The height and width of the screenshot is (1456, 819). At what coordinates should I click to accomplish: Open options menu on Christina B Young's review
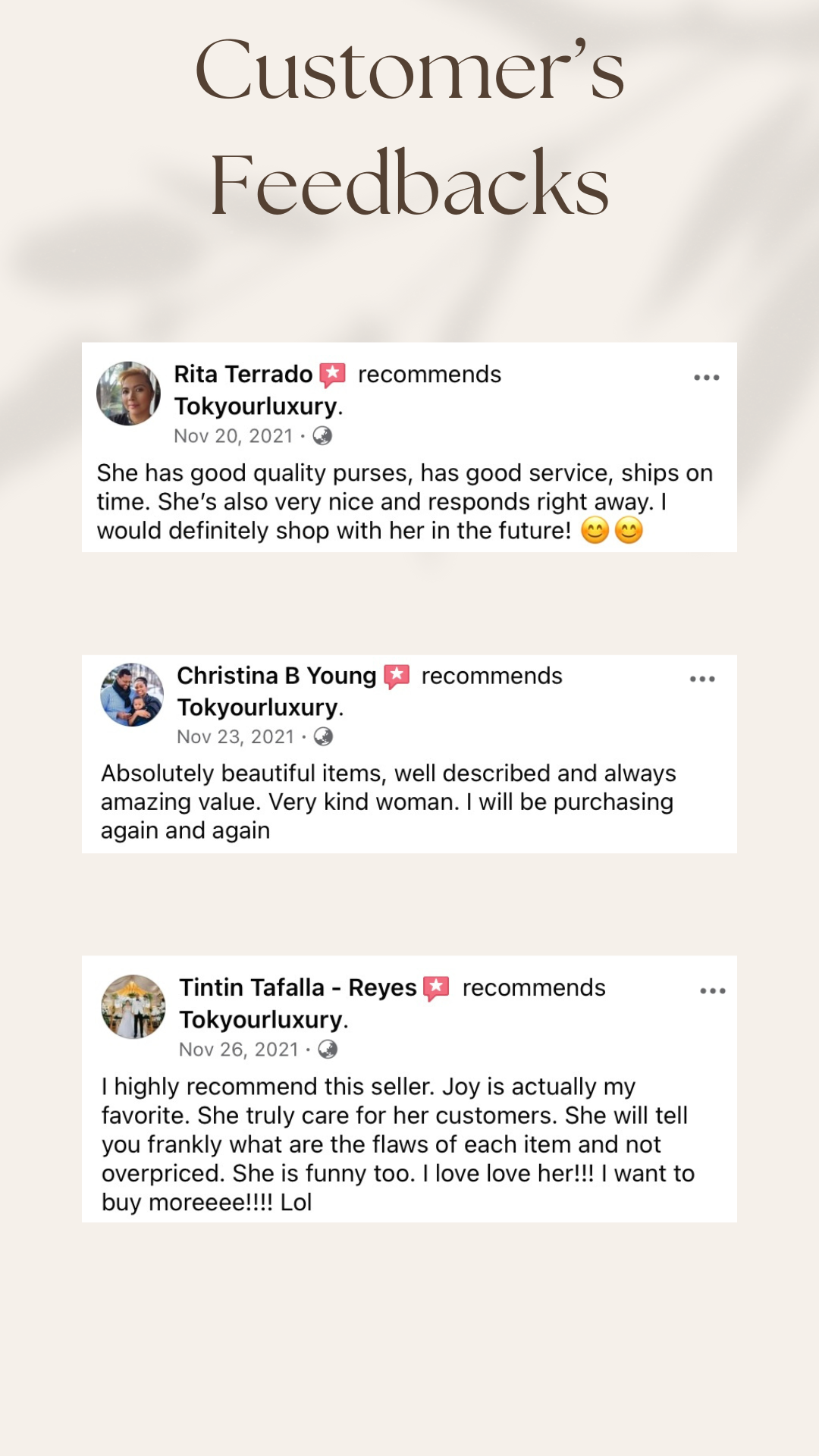click(702, 679)
